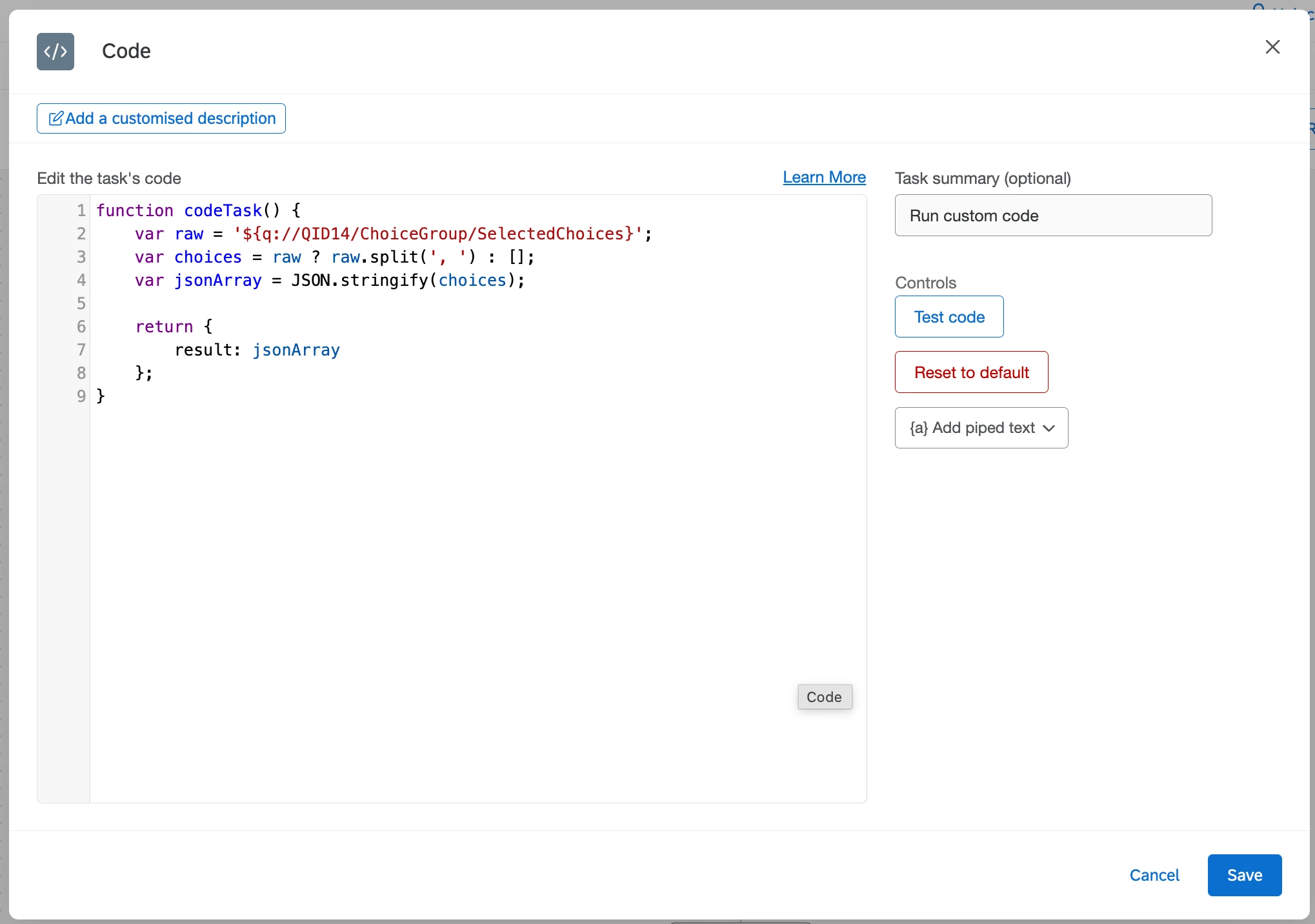1315x924 pixels.
Task: Open the Add piped text dropdown
Action: click(x=981, y=428)
